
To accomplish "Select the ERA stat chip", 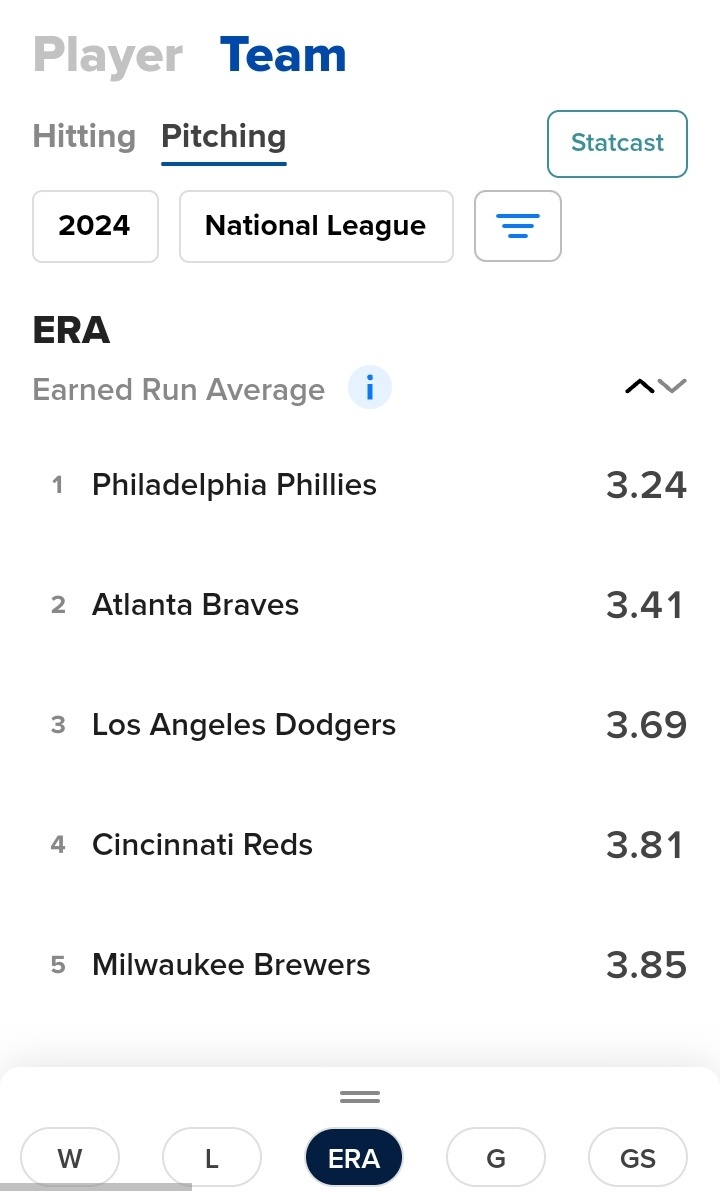I will (x=354, y=1158).
